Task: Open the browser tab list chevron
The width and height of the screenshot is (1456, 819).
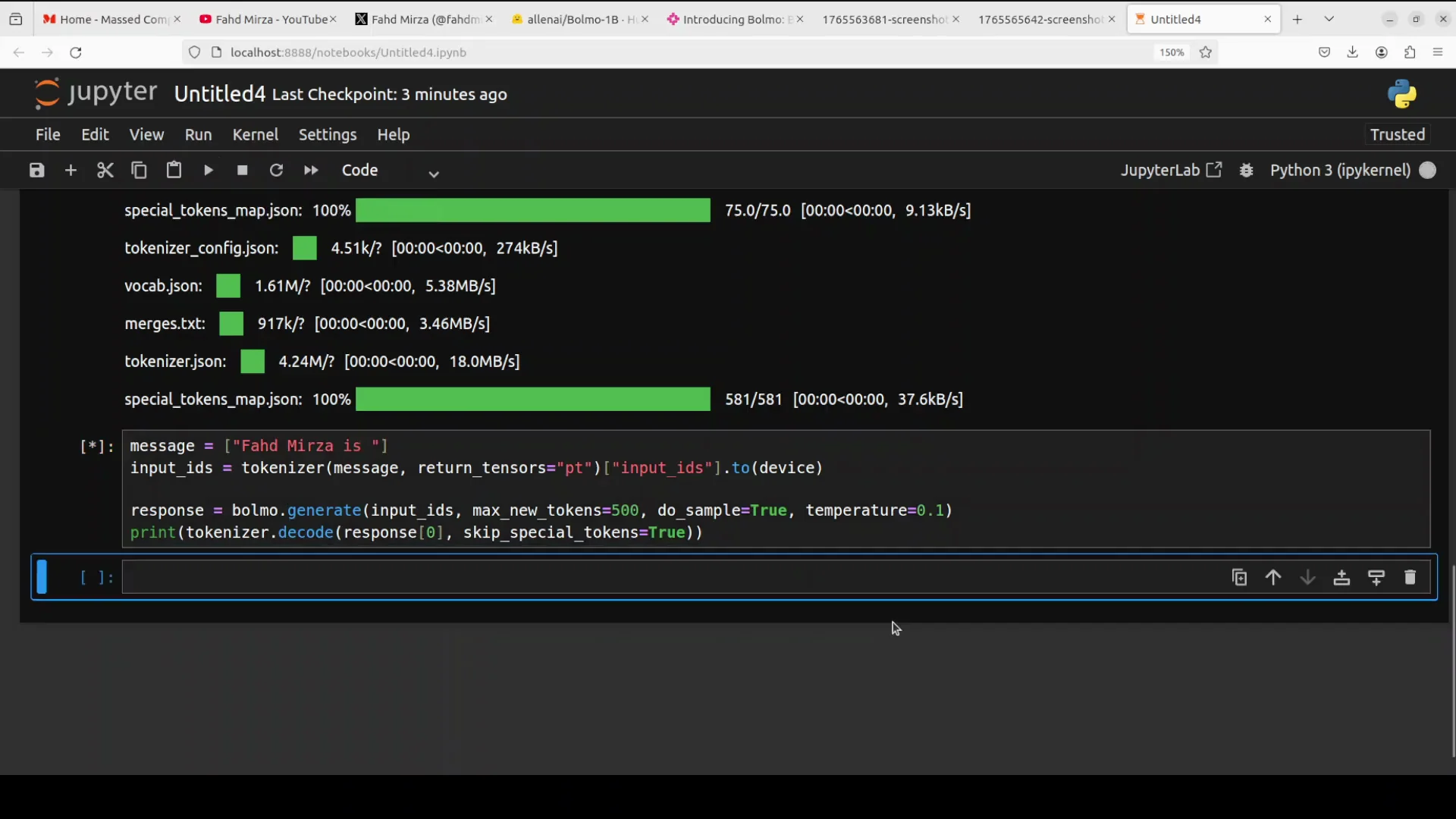Action: (x=1329, y=18)
